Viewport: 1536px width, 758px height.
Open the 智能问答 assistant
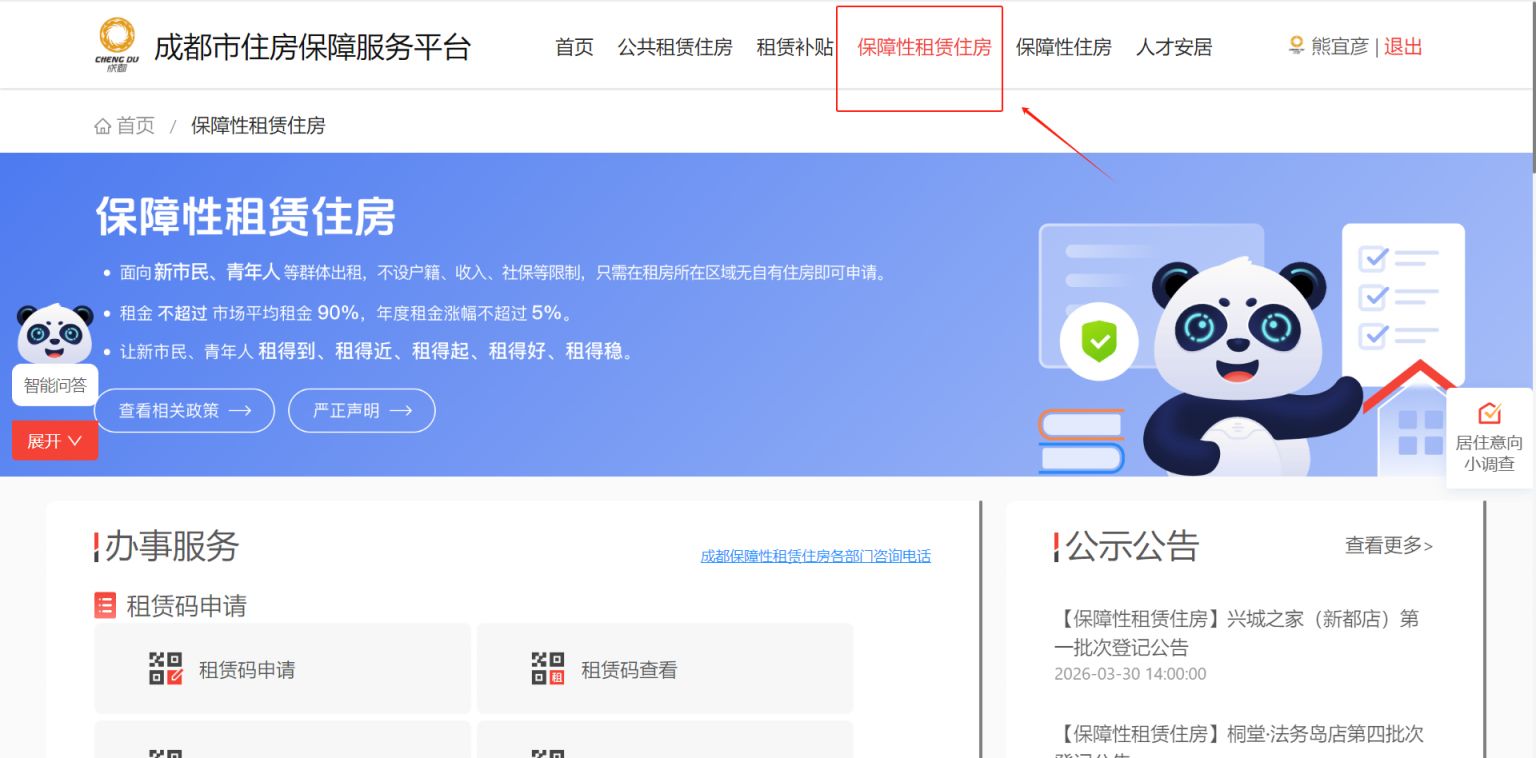coord(55,385)
